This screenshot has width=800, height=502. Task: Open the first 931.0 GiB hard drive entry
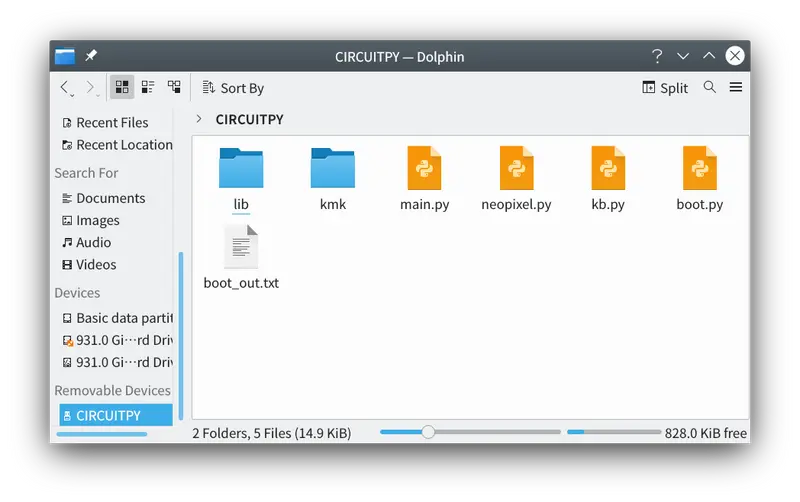tap(117, 340)
